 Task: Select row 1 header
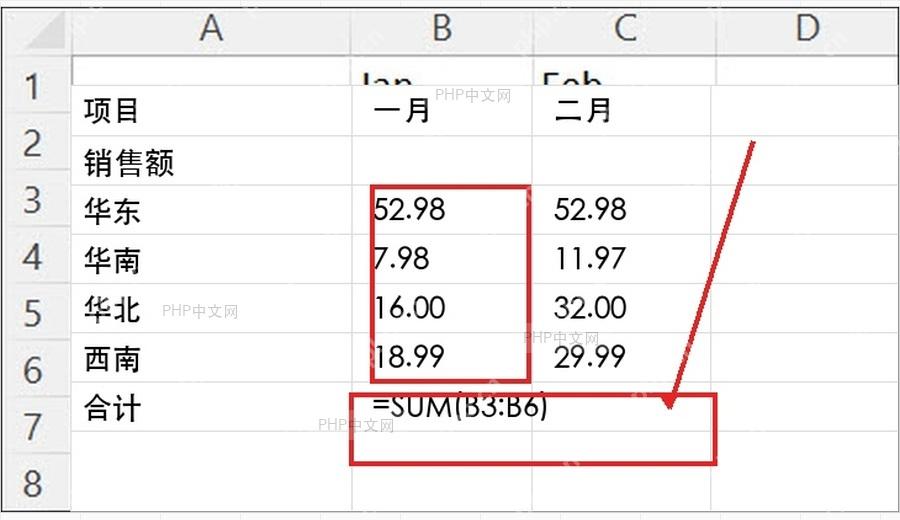click(x=36, y=84)
